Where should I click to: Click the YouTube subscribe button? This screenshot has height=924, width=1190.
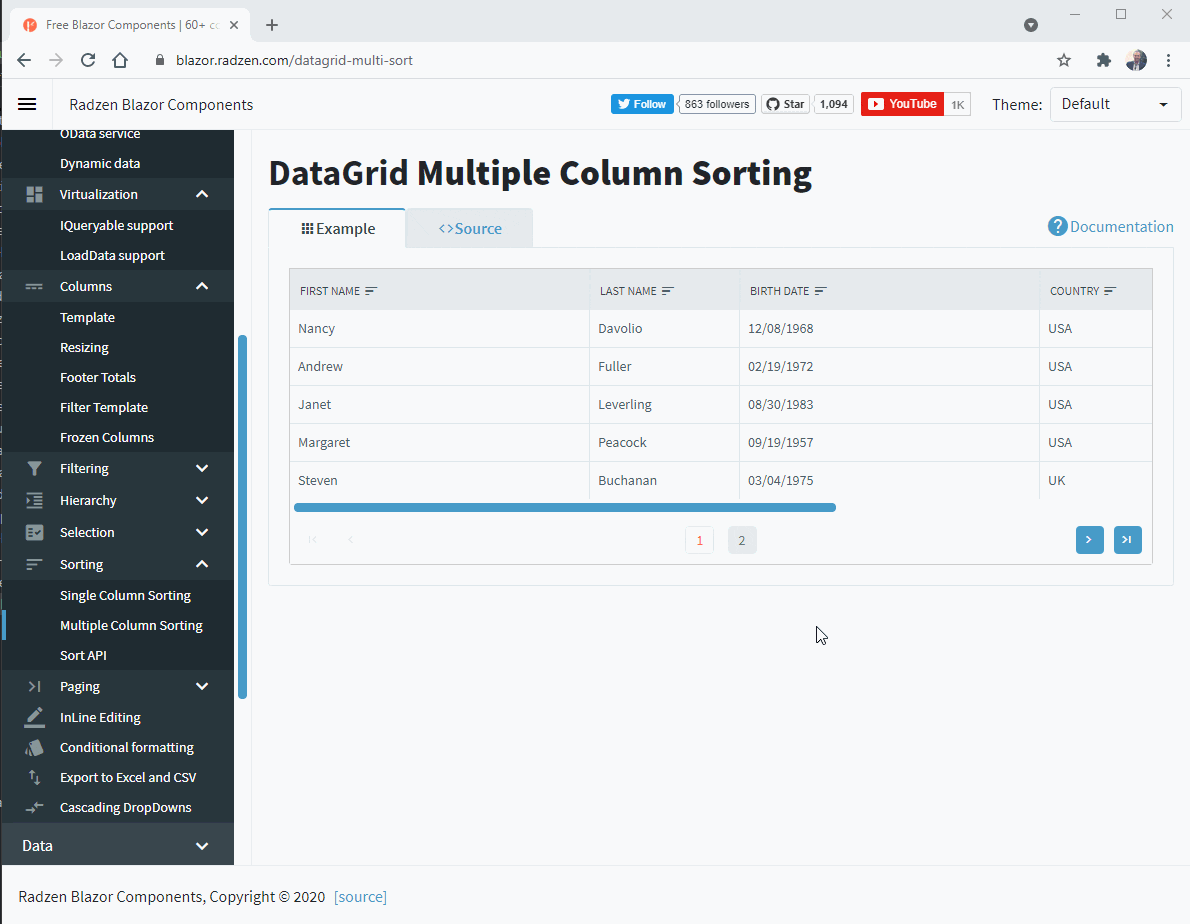[x=902, y=104]
